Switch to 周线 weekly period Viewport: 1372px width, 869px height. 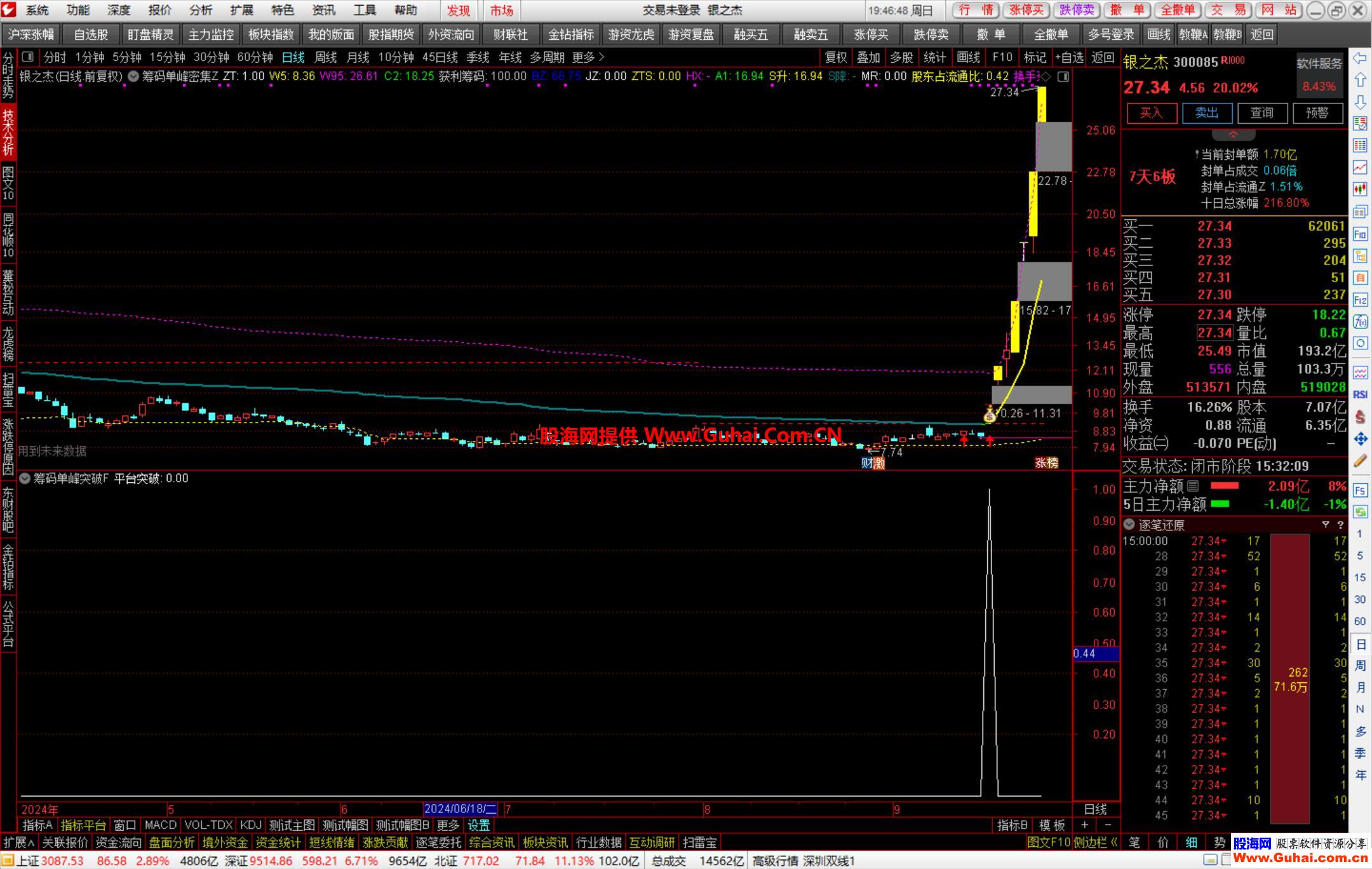coord(325,57)
